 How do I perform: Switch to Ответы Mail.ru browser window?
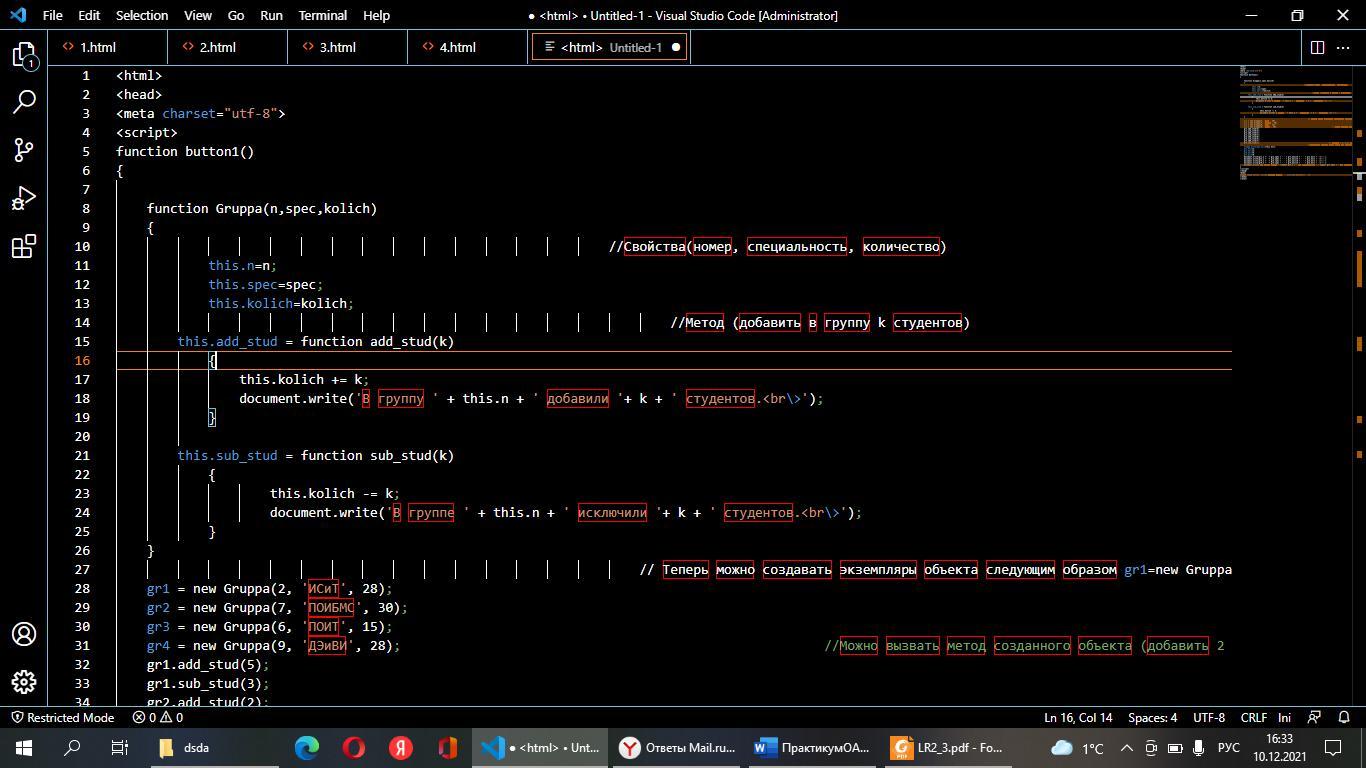pyautogui.click(x=676, y=748)
